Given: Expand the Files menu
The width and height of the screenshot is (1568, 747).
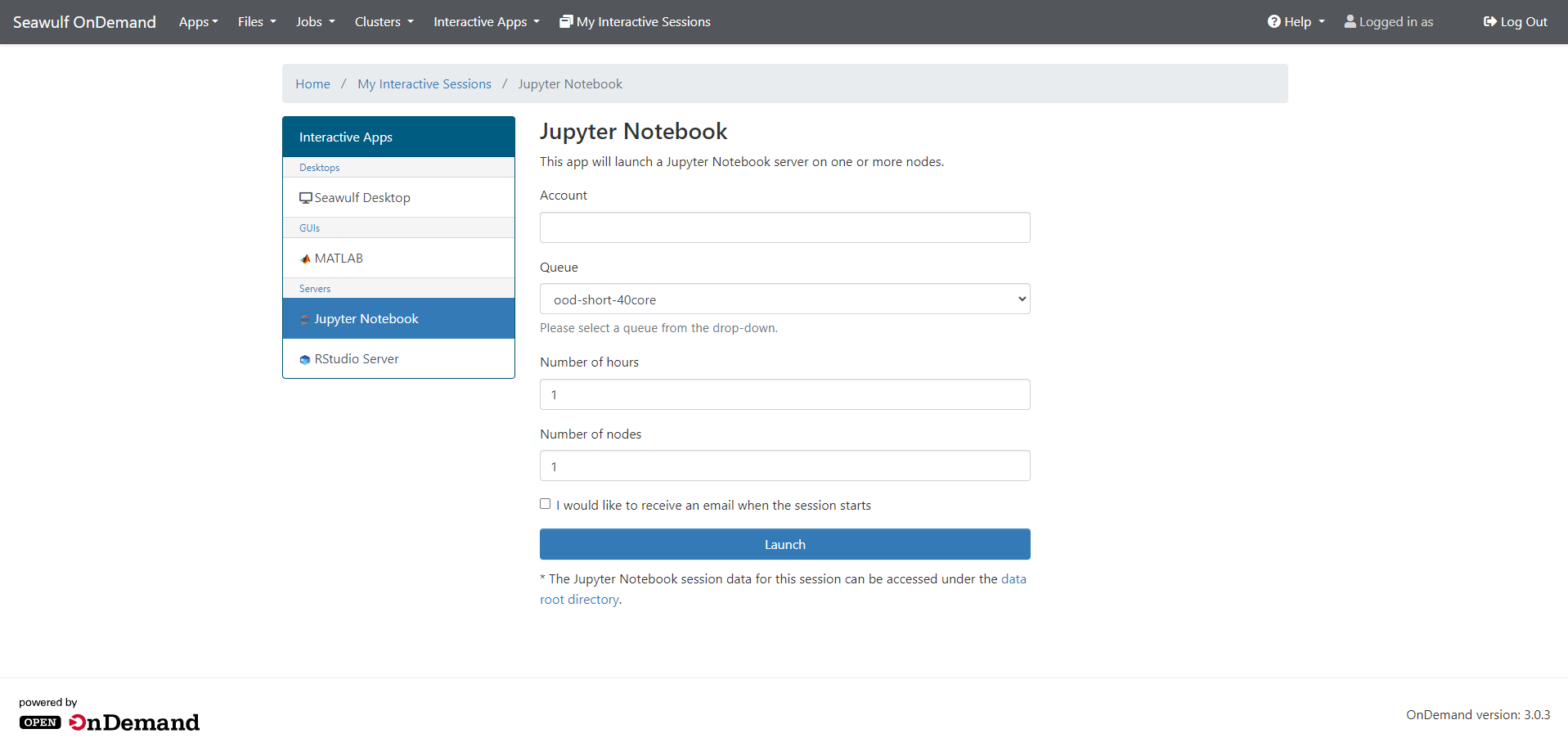Looking at the screenshot, I should 257,22.
